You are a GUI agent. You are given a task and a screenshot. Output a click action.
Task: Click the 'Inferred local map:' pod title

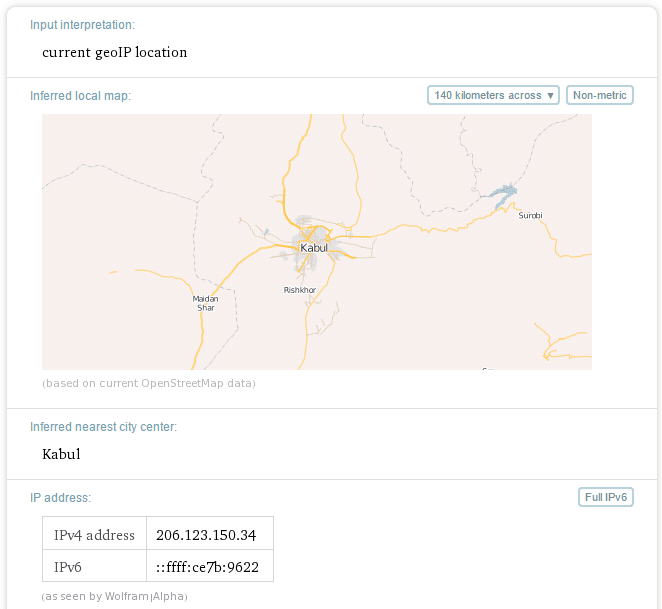[x=80, y=96]
